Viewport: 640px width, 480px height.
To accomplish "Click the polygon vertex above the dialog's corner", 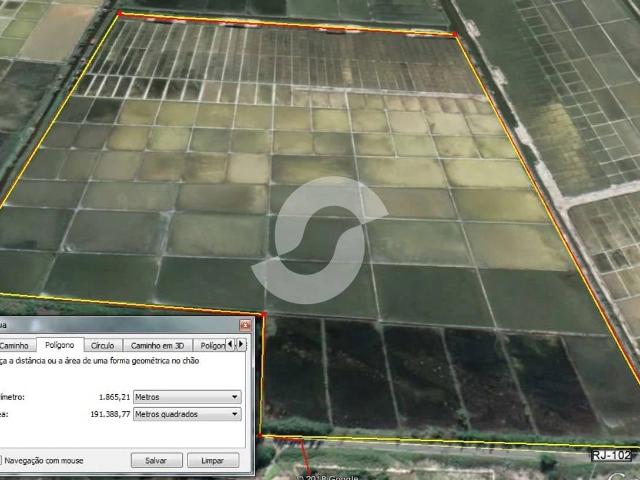I will (264, 314).
